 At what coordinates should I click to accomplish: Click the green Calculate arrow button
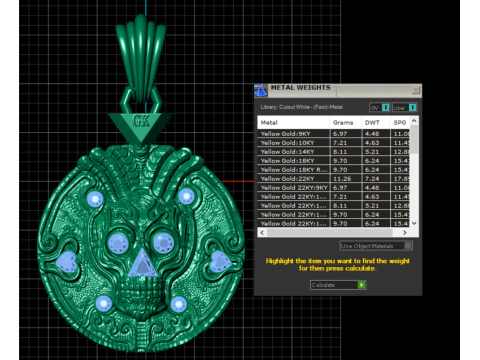click(361, 285)
